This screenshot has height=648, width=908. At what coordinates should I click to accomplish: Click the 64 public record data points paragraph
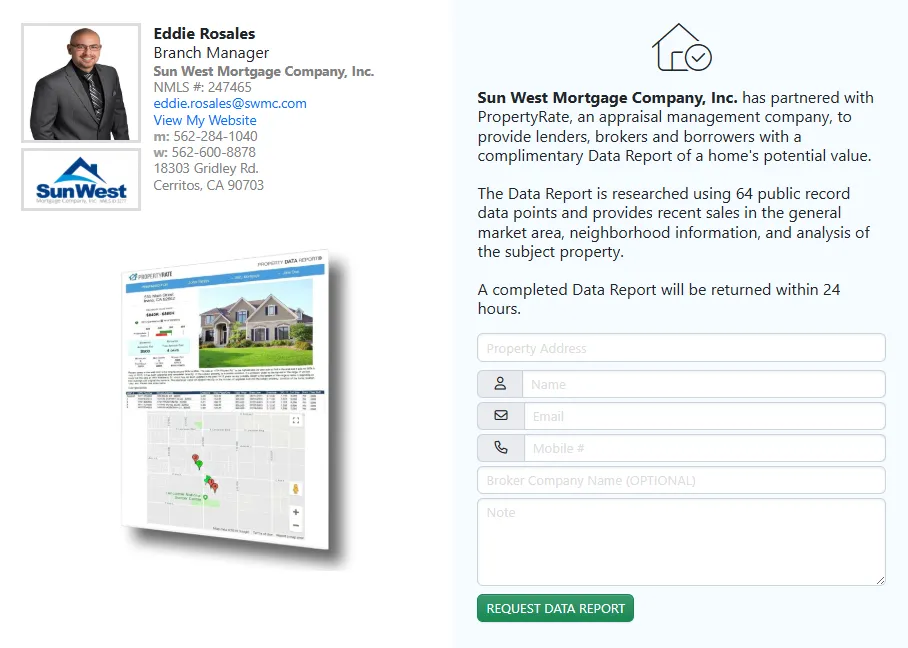click(x=673, y=222)
